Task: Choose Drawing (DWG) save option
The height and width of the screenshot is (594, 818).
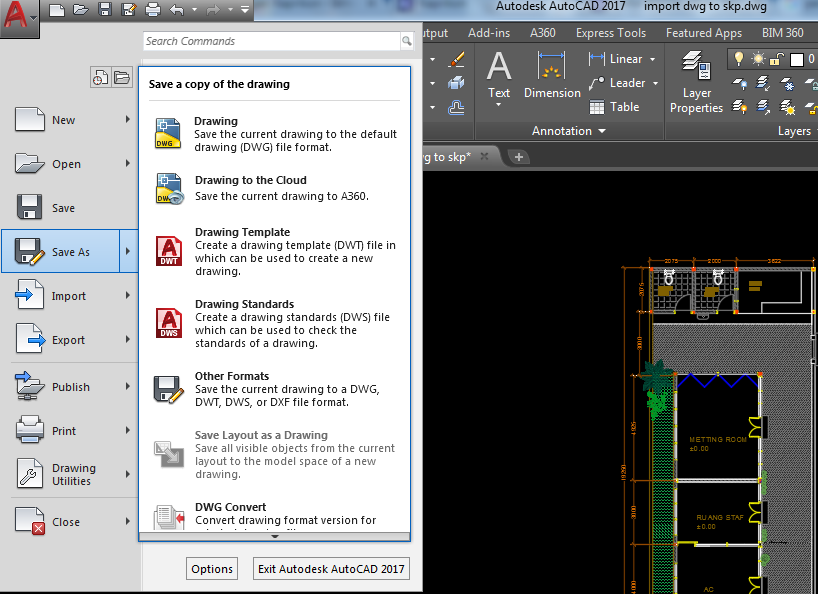Action: [274, 134]
